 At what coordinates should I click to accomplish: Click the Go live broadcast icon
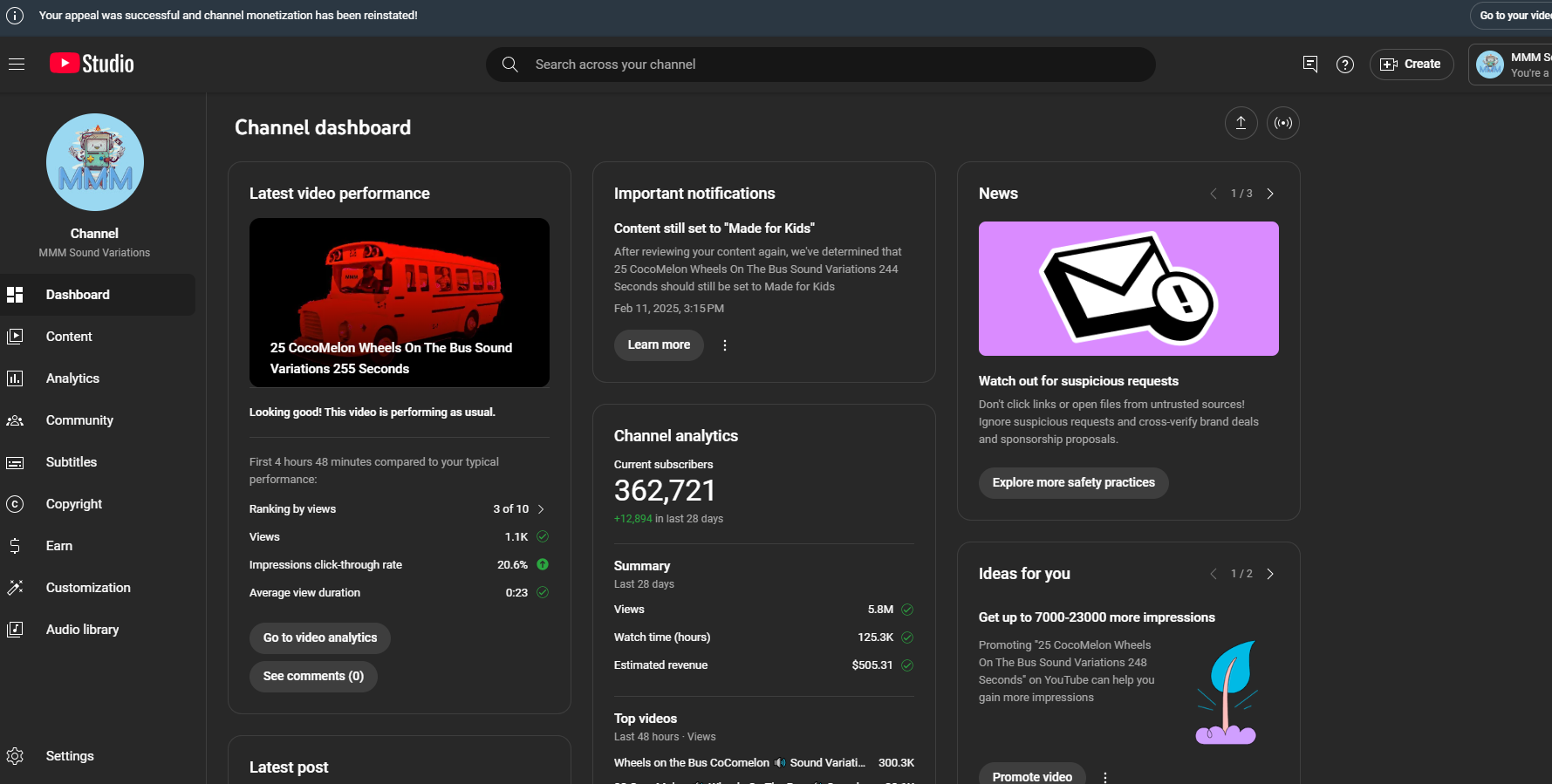(x=1283, y=123)
